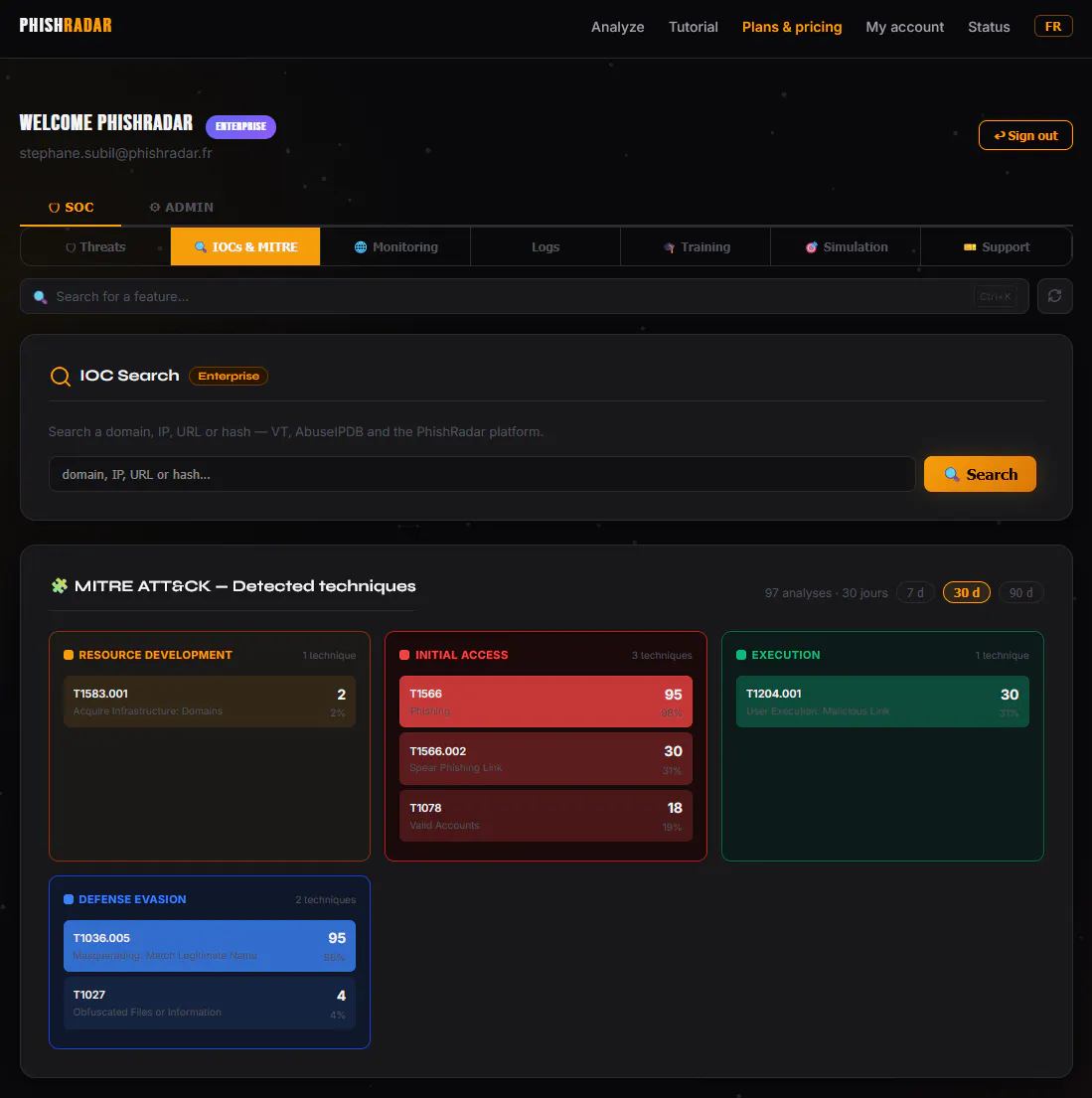
Task: Click the PhishRadar logo
Action: point(66,25)
